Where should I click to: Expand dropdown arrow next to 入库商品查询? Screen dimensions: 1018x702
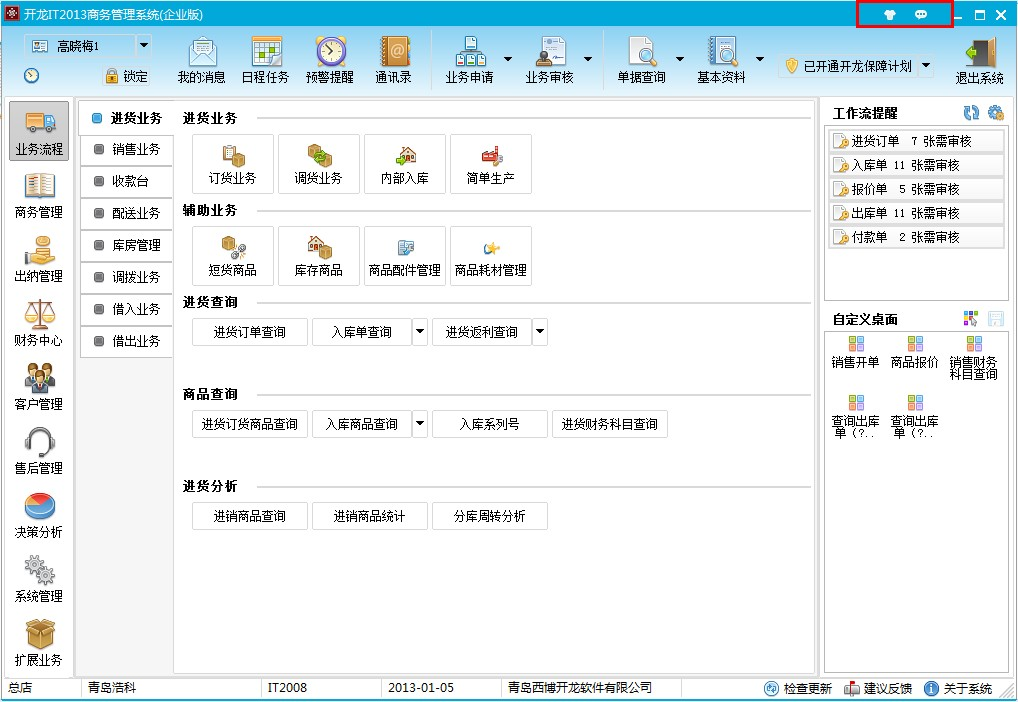pos(420,424)
